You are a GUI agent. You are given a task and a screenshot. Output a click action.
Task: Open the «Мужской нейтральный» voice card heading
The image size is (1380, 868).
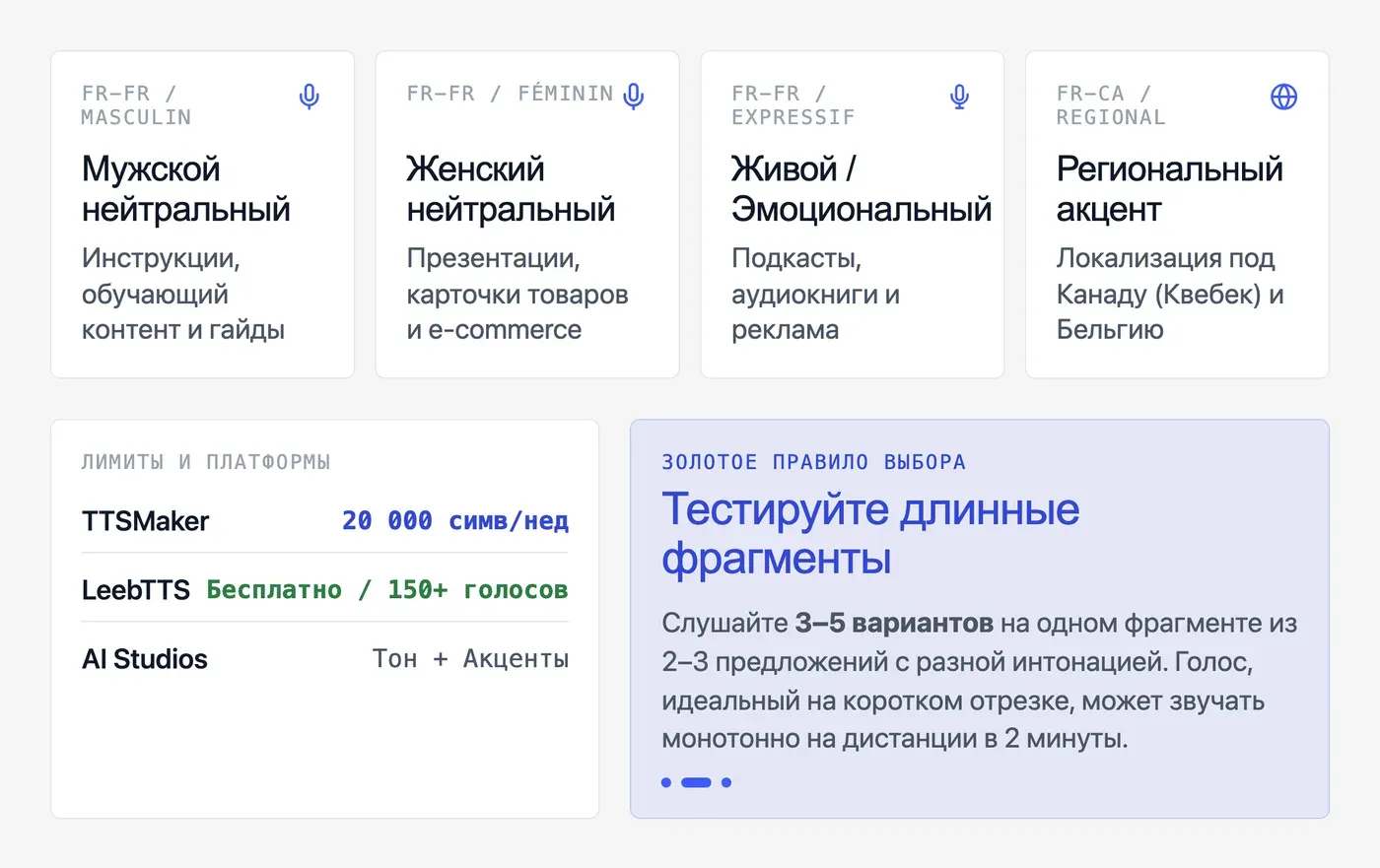click(186, 189)
